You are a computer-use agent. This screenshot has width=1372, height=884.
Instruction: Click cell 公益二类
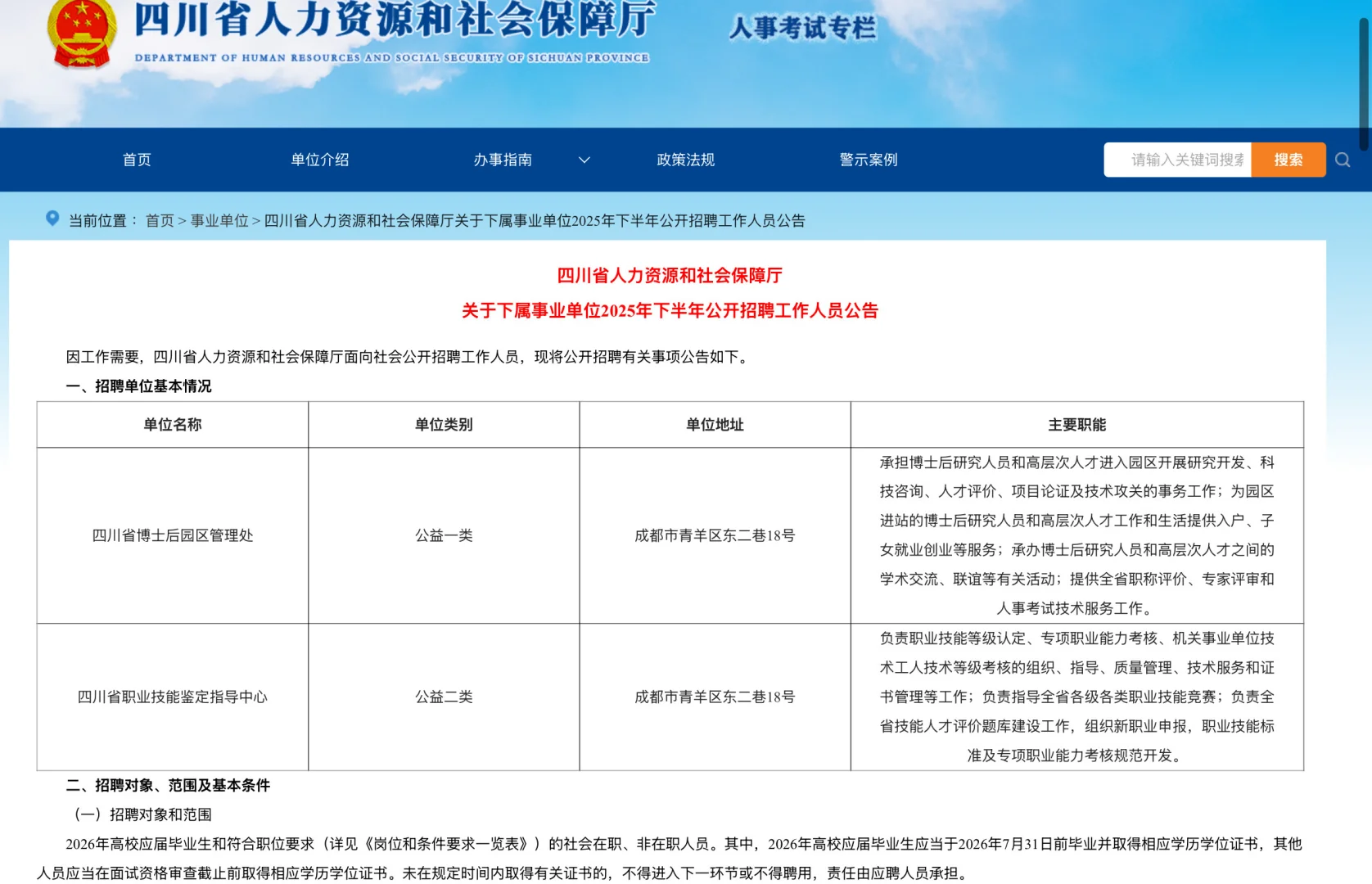point(444,697)
